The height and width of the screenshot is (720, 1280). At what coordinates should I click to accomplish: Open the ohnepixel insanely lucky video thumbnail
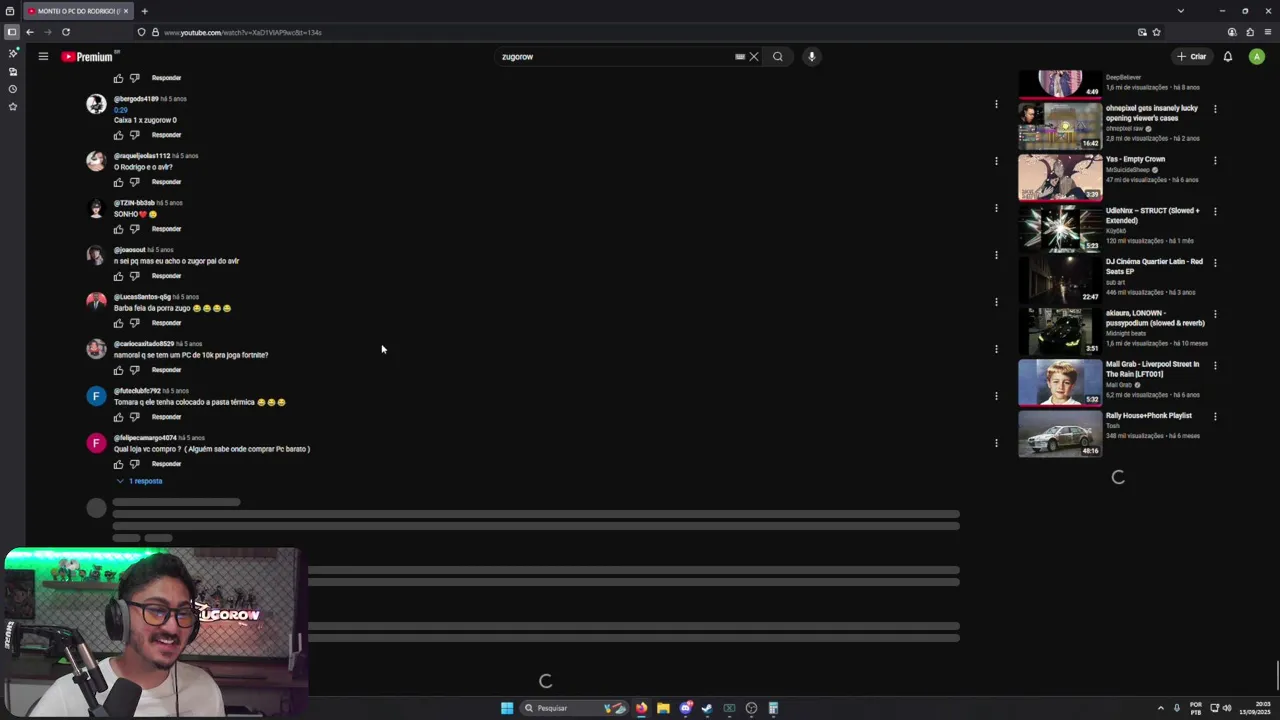pyautogui.click(x=1060, y=126)
